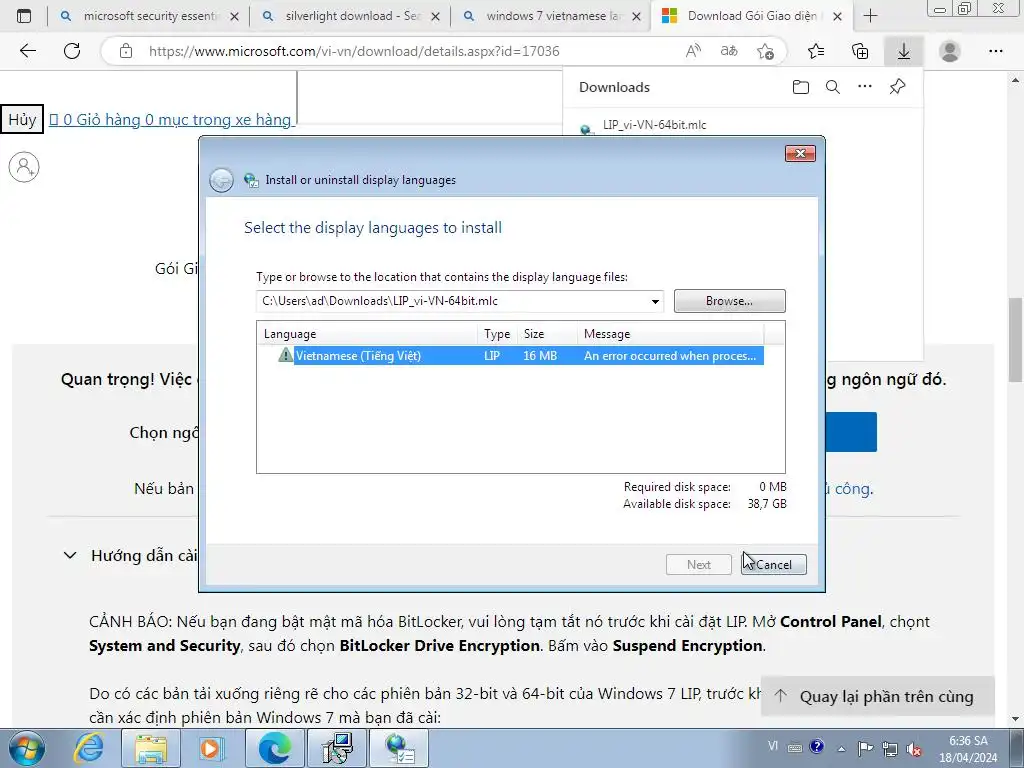Open the Favorites list icon

(816, 51)
